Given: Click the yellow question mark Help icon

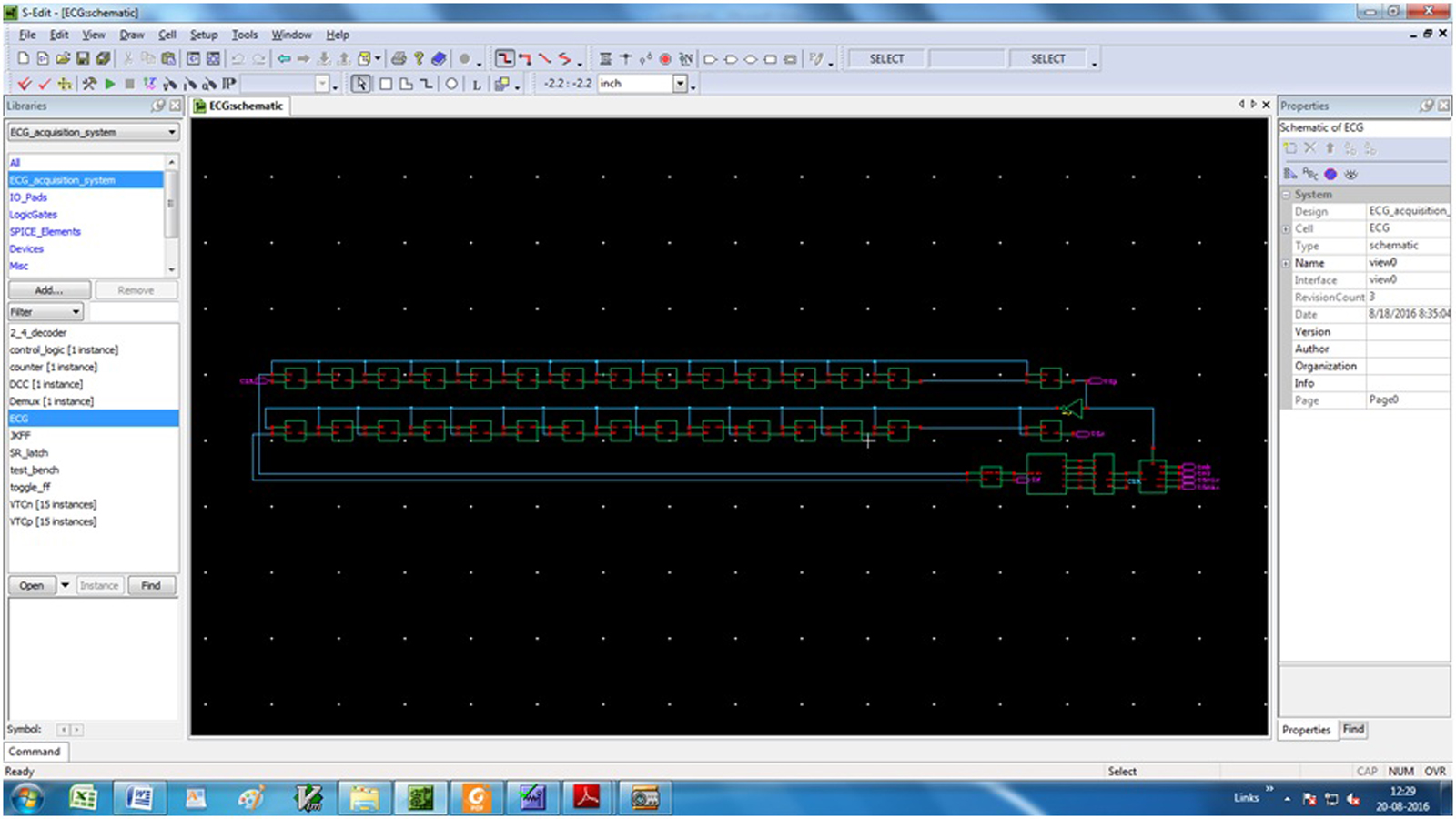Looking at the screenshot, I should 419,58.
